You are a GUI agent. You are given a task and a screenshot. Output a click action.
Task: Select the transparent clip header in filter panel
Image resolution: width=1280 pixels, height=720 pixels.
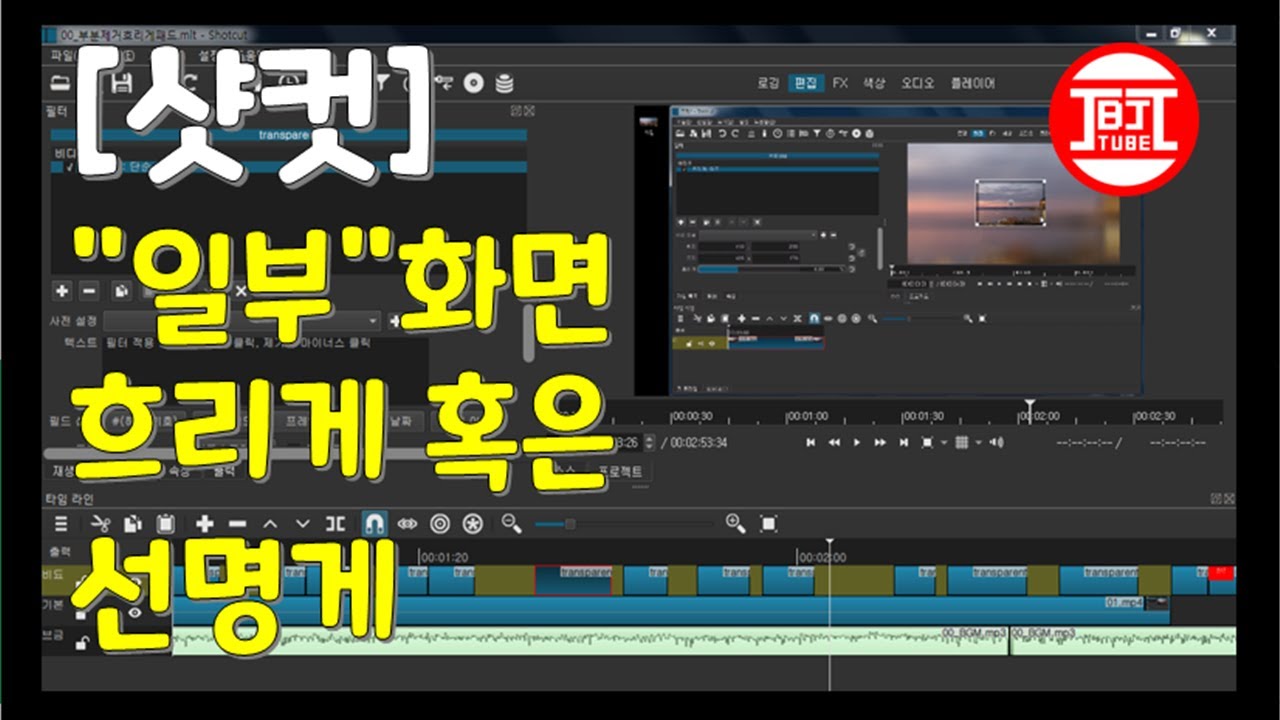[289, 135]
